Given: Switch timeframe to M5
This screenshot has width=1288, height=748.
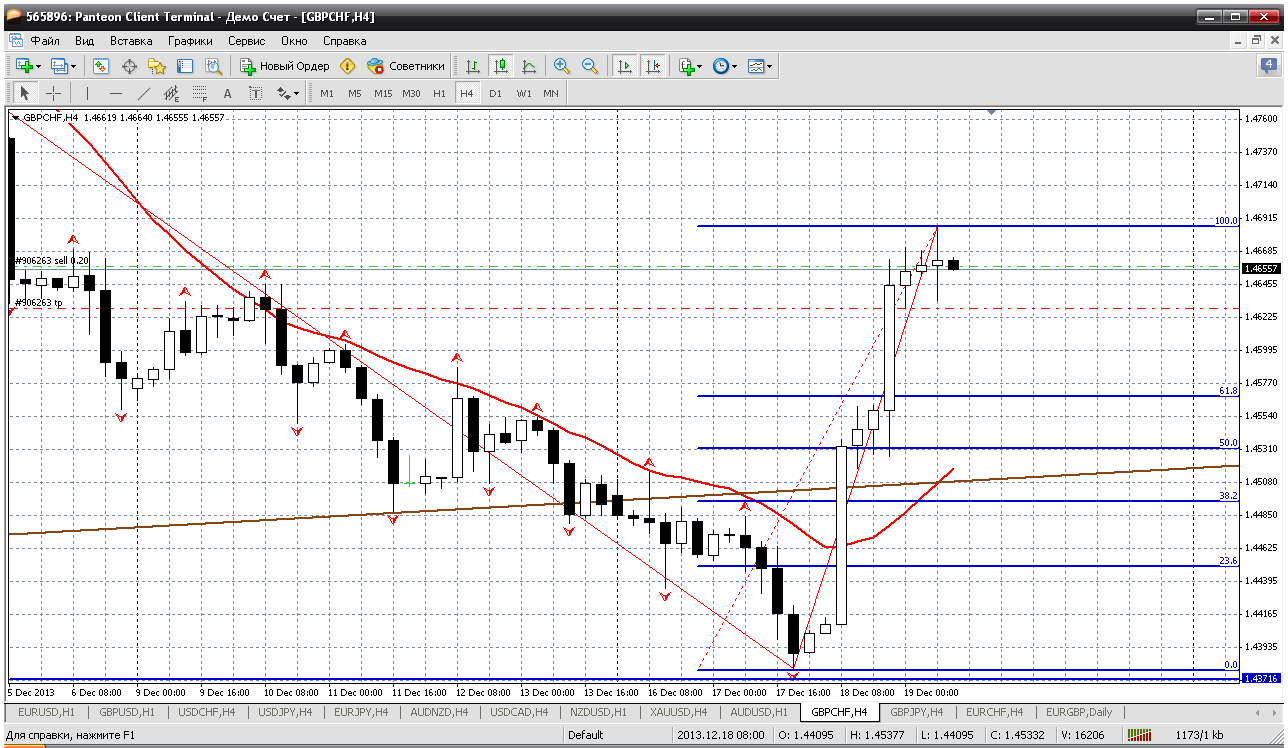Looking at the screenshot, I should pyautogui.click(x=355, y=93).
